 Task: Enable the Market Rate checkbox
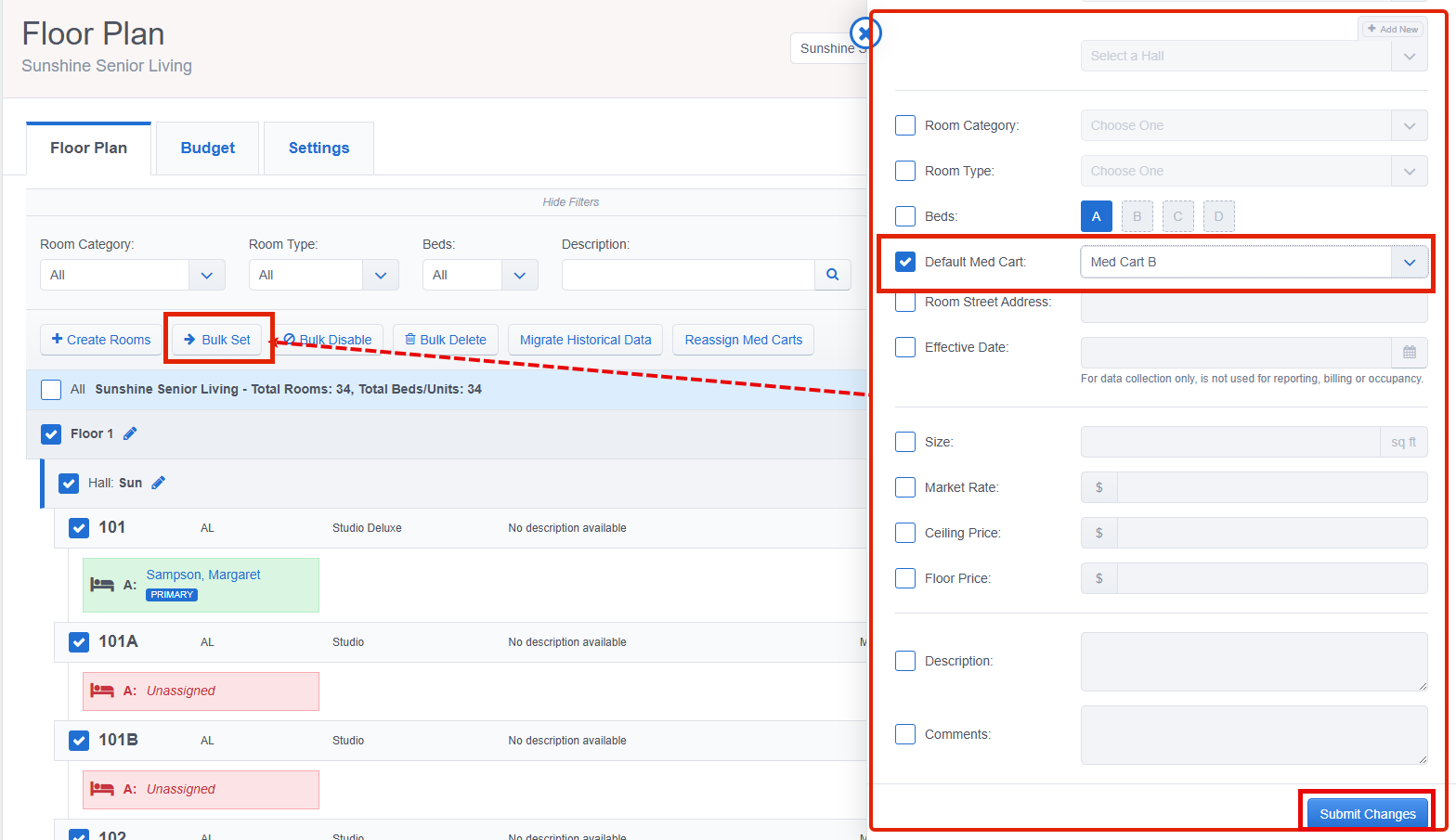pos(905,487)
